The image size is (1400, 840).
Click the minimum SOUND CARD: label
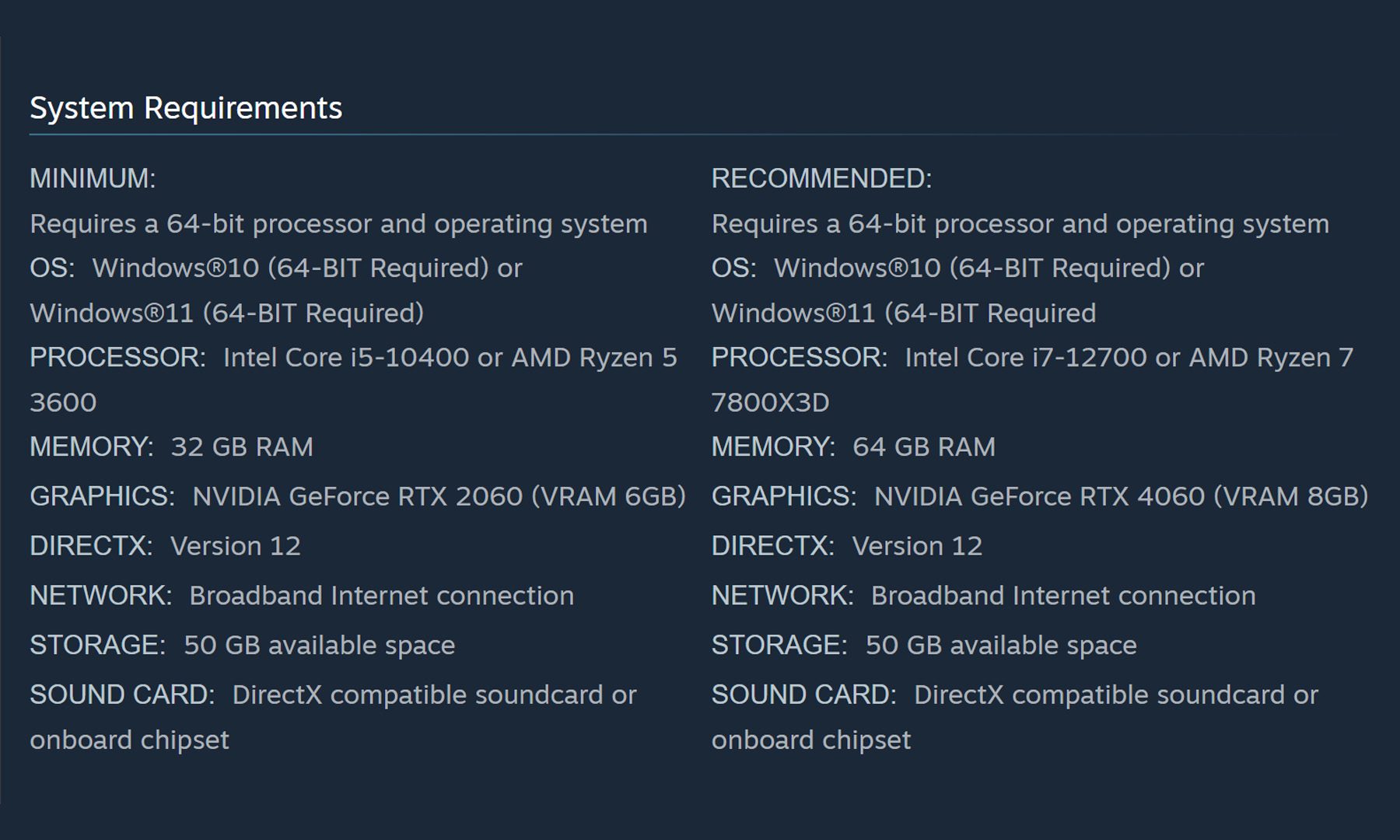pos(122,695)
